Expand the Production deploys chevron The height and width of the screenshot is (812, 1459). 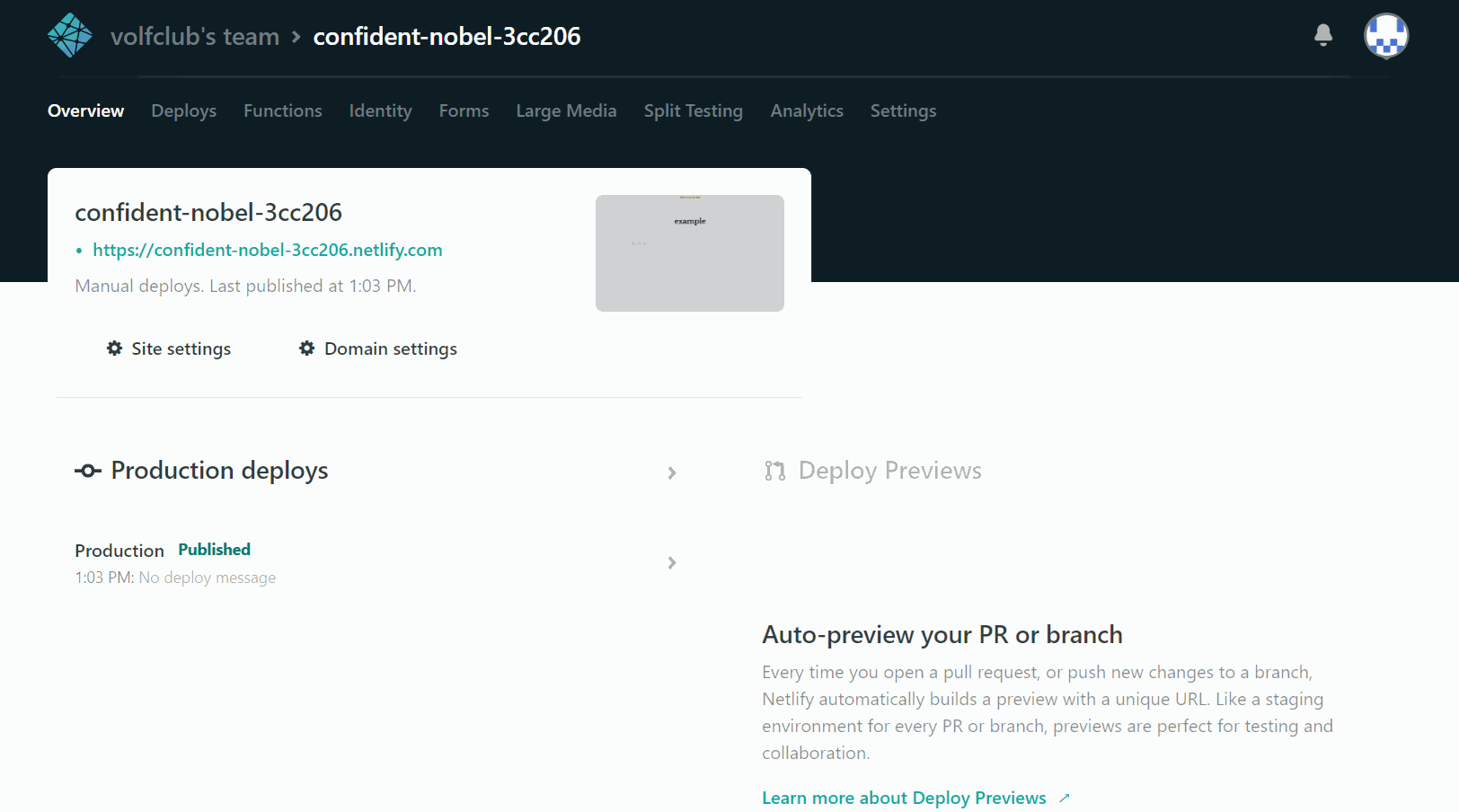(672, 472)
